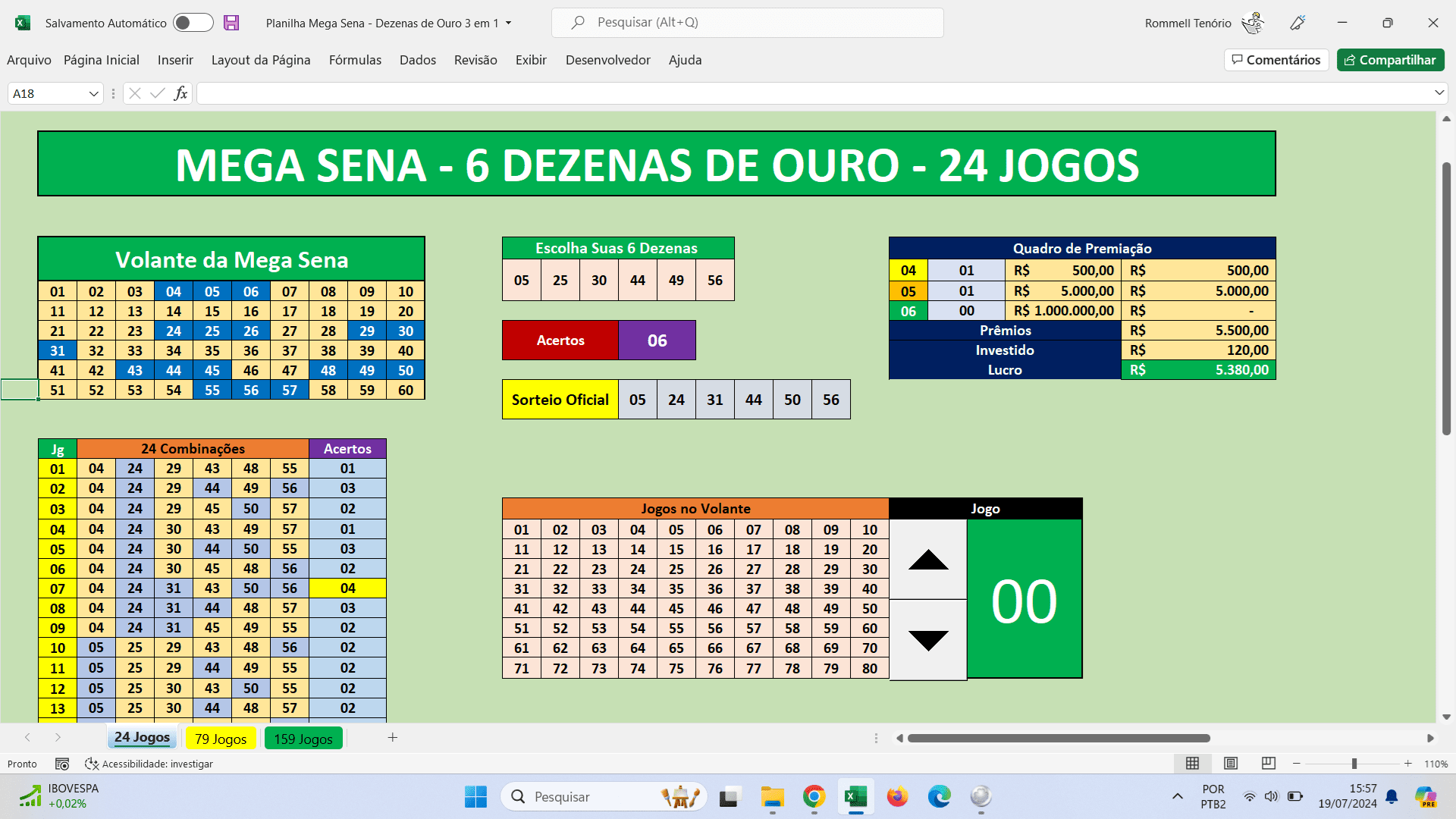Switch to the 79 Jogos sheet tab
This screenshot has width=1456, height=819.
[221, 739]
